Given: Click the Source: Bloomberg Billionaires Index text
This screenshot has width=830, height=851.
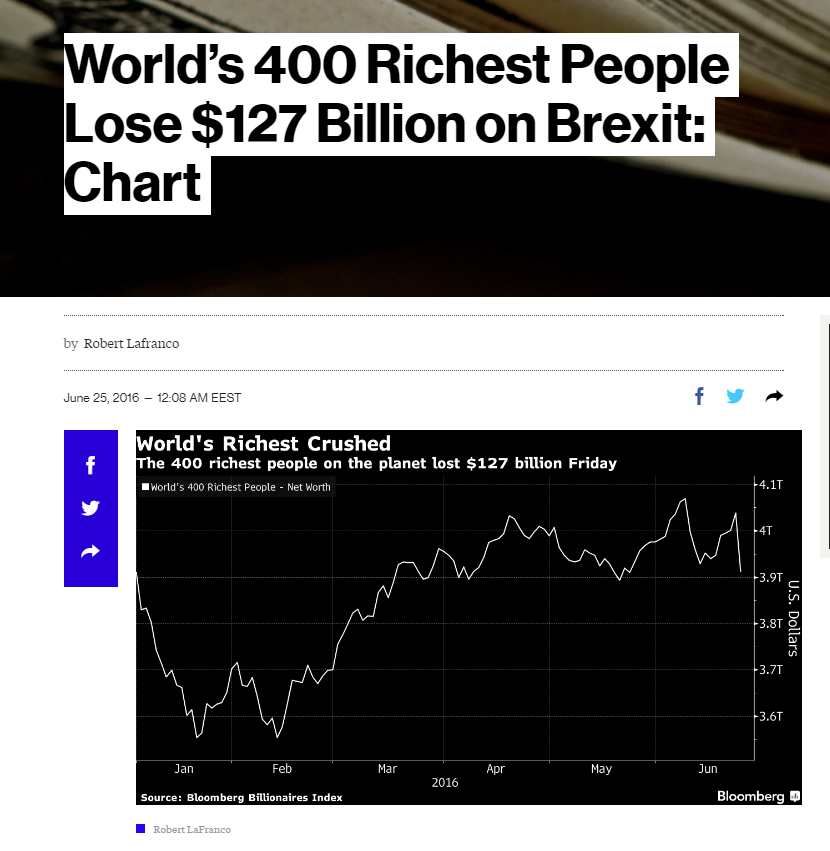Looking at the screenshot, I should [x=242, y=797].
